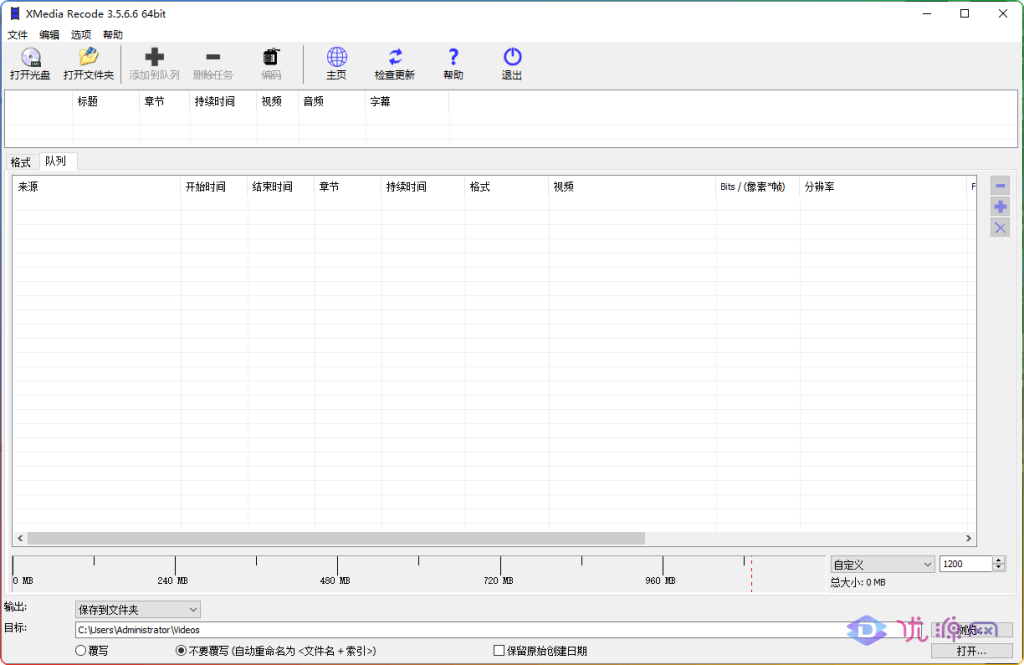Click the 字幕 column header in file list

tap(407, 101)
